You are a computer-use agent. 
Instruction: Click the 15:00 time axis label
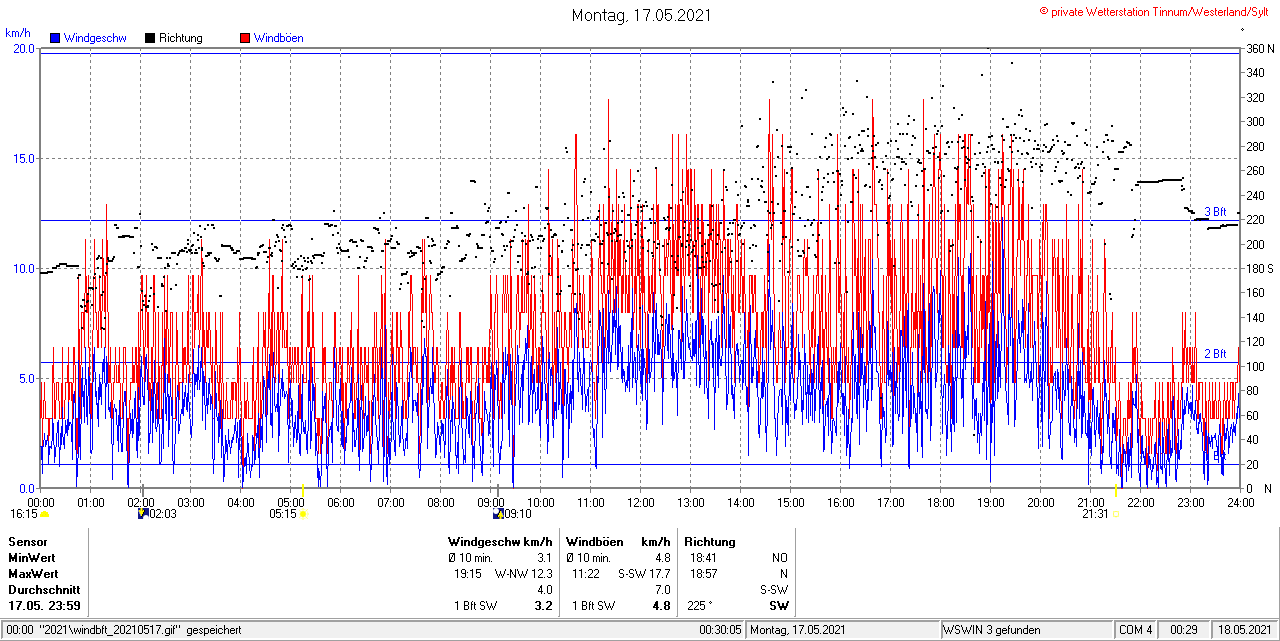[790, 502]
